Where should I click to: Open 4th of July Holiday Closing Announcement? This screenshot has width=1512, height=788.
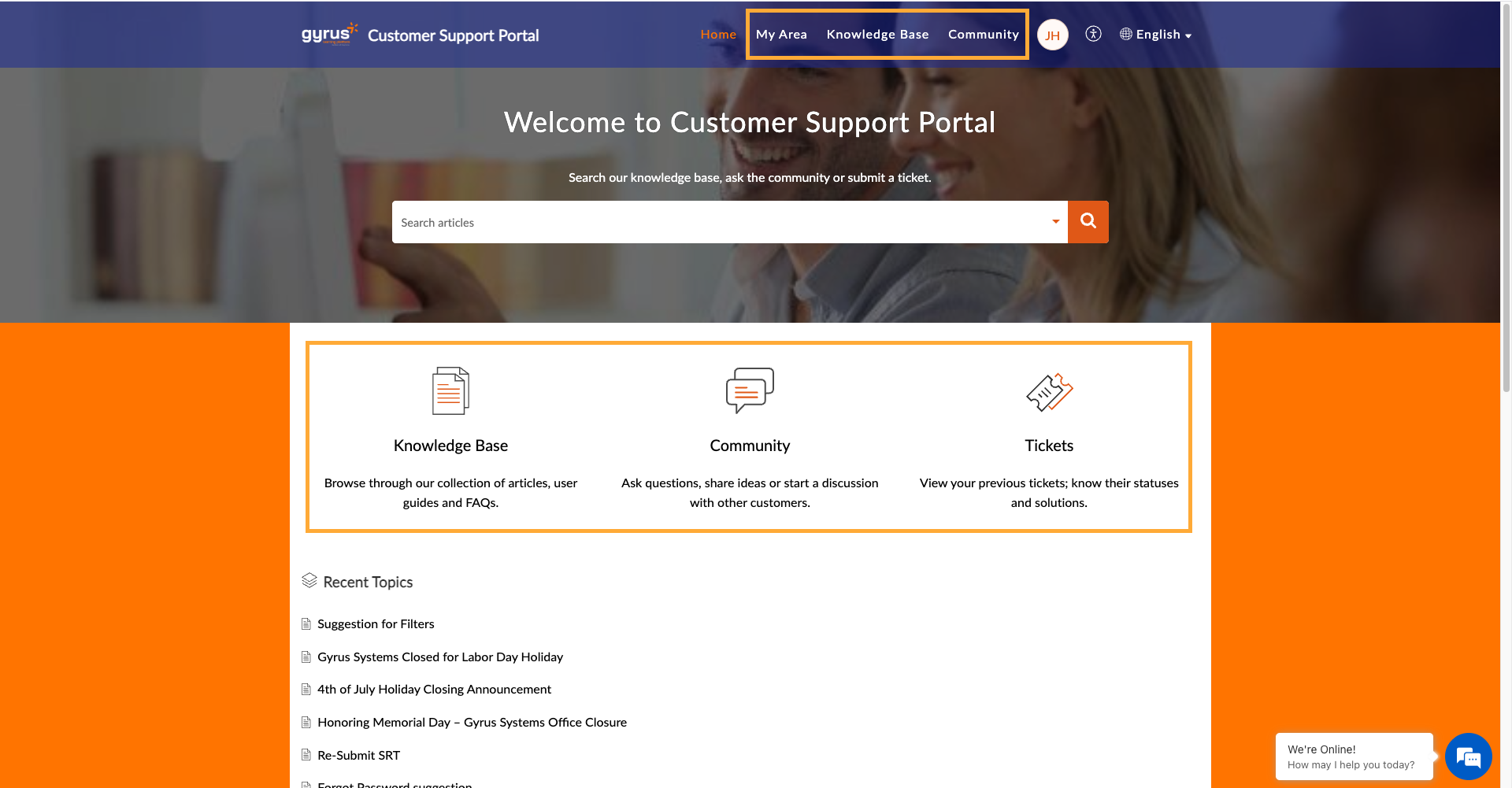(434, 690)
